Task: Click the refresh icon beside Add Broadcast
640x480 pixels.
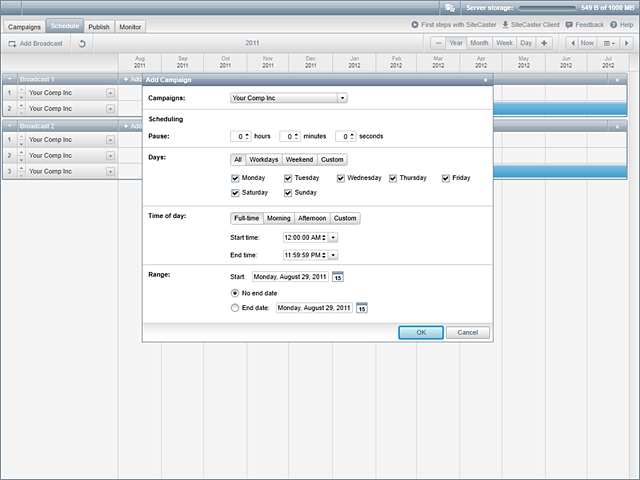Action: point(81,44)
